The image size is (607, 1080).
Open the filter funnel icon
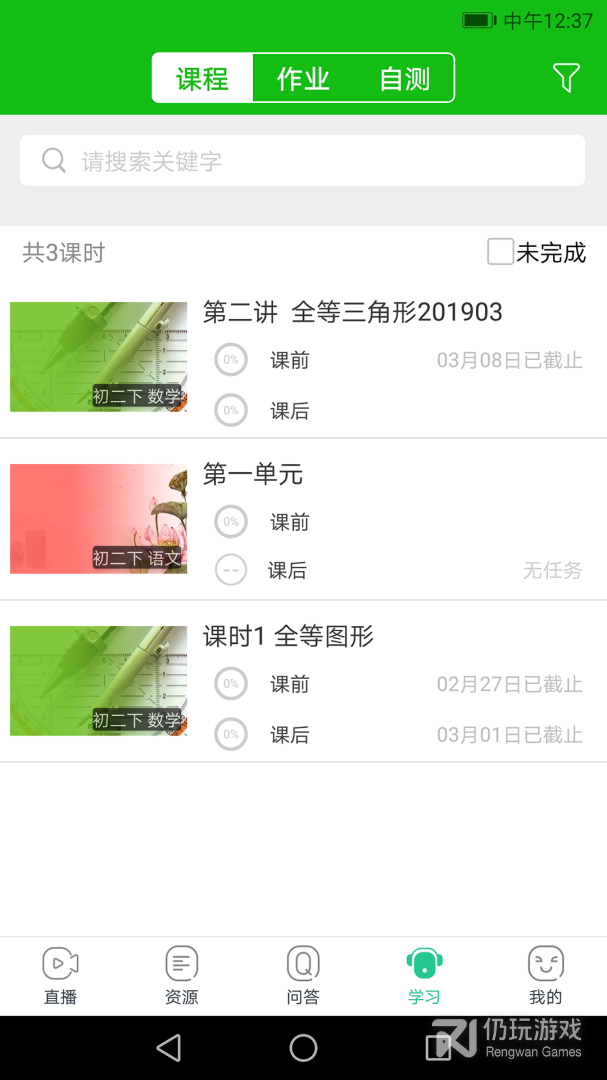coord(567,77)
